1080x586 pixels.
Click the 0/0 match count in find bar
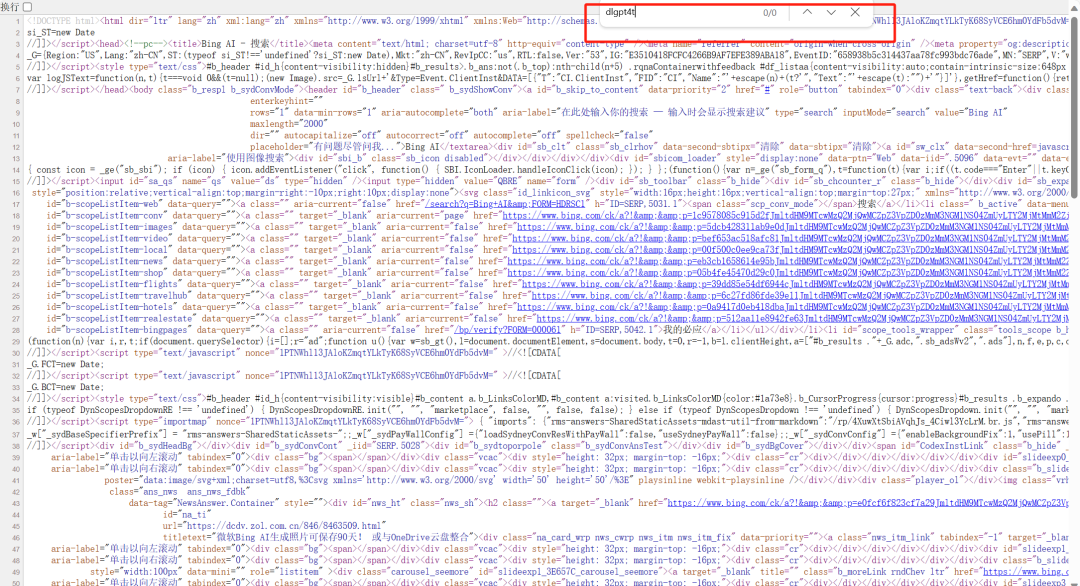pos(769,13)
